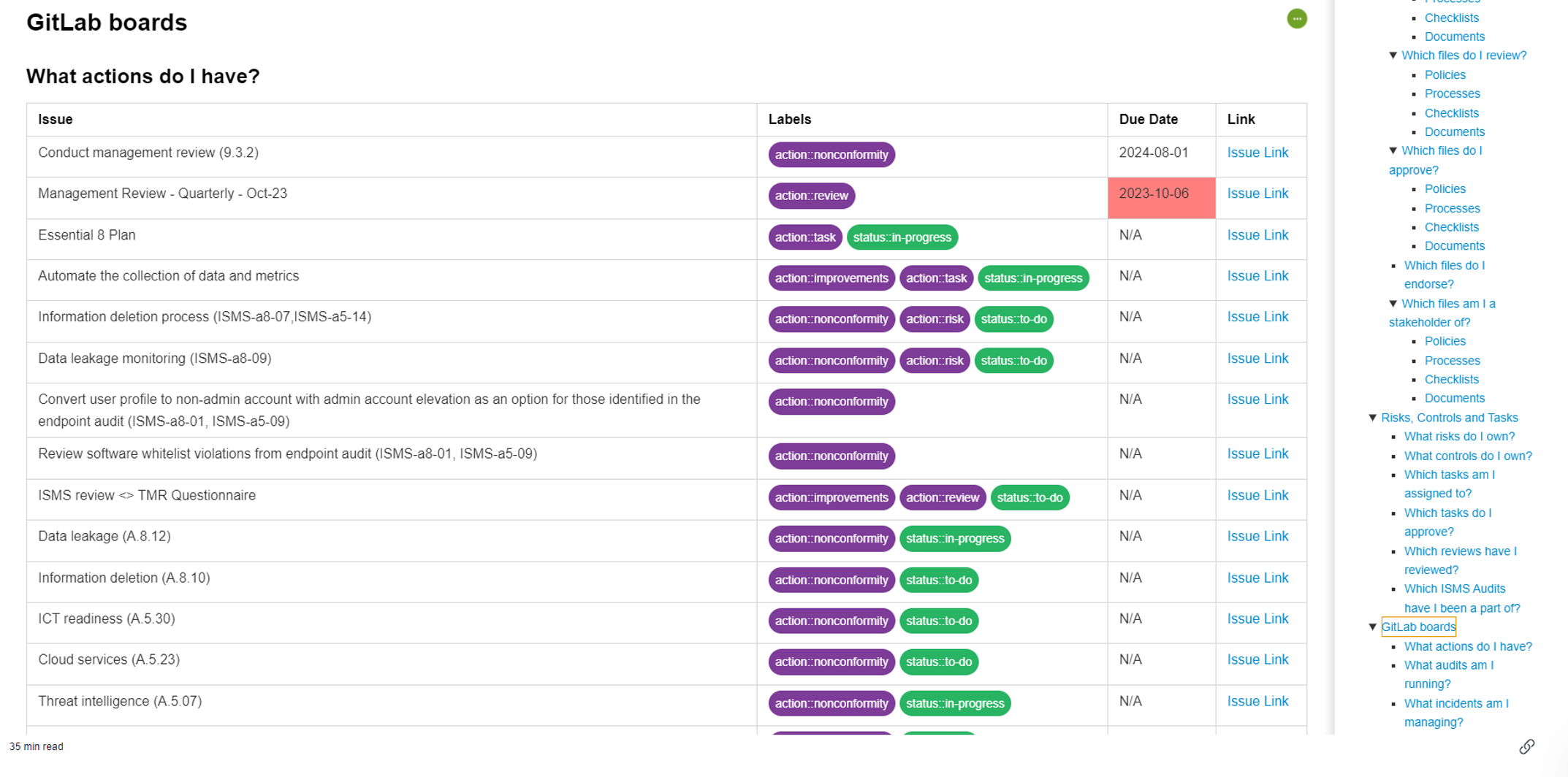Image resolution: width=1568 pixels, height=777 pixels.
Task: Click the action::improvements label on ISMS review row
Action: [831, 497]
